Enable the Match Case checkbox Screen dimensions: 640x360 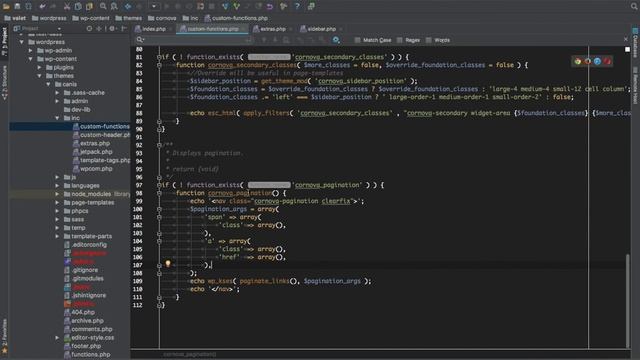click(x=358, y=40)
